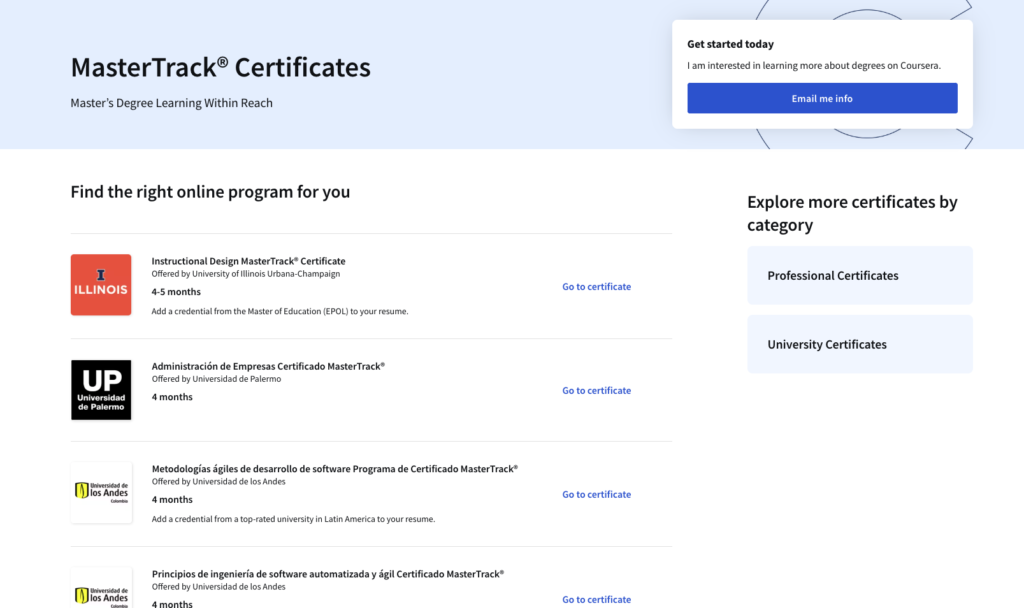Open Instructional Design certificate via Go to certificate
The width and height of the screenshot is (1024, 608).
click(x=596, y=287)
